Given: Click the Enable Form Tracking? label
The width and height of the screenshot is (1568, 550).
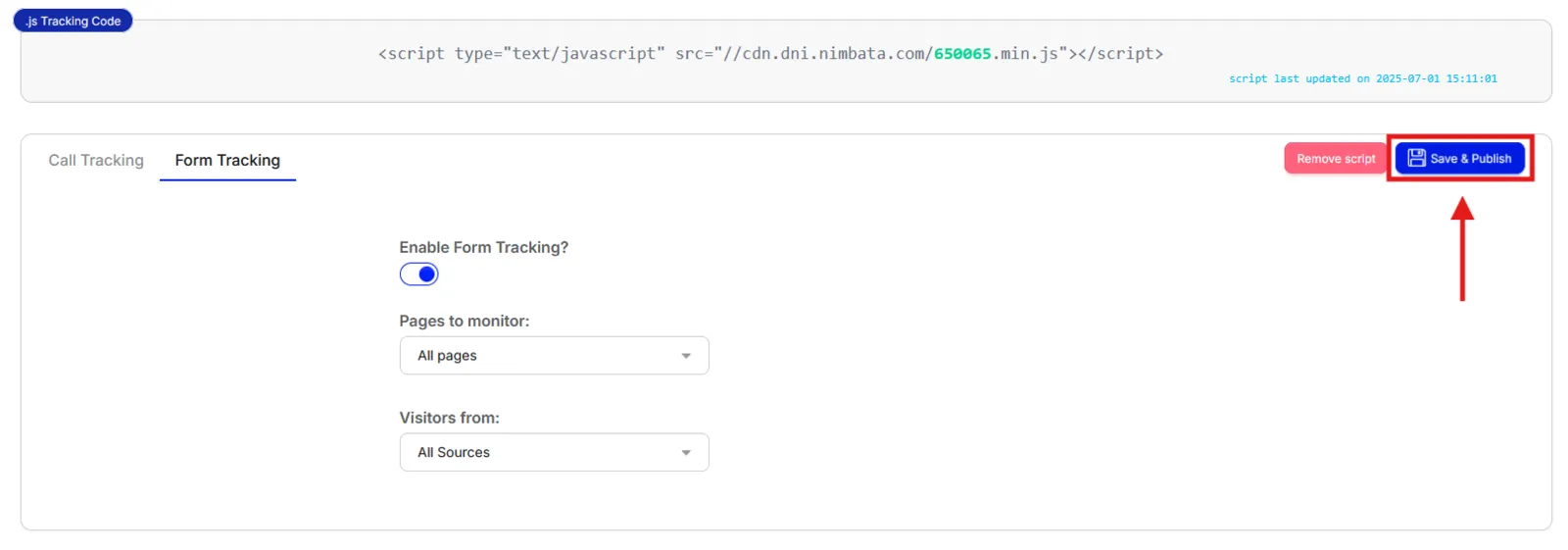Looking at the screenshot, I should pyautogui.click(x=484, y=248).
